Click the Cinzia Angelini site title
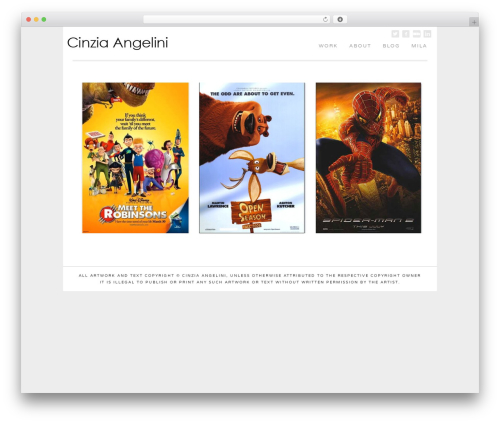500x423 pixels. [117, 43]
